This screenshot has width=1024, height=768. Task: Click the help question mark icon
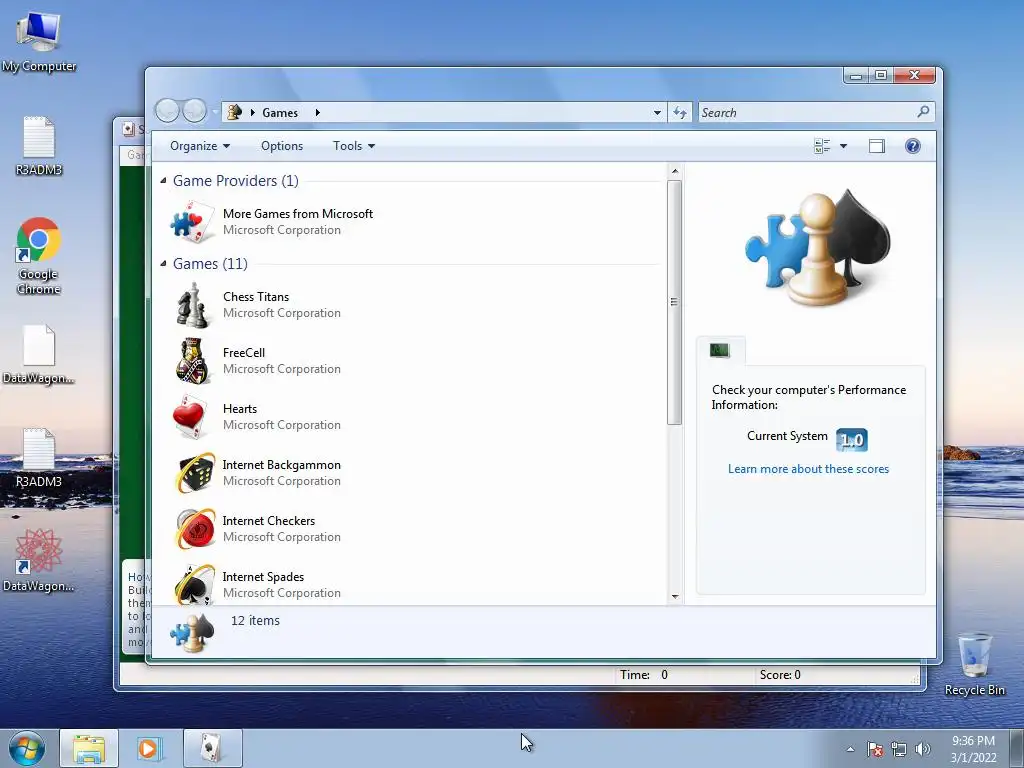tap(912, 146)
